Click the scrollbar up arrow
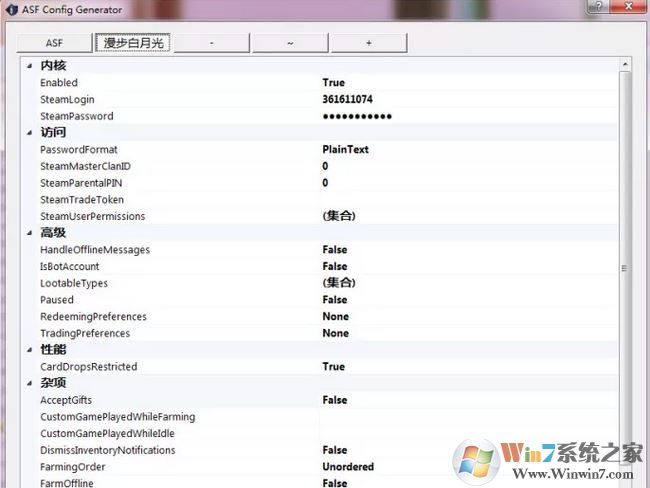Viewport: 650px width, 488px height. [625, 64]
